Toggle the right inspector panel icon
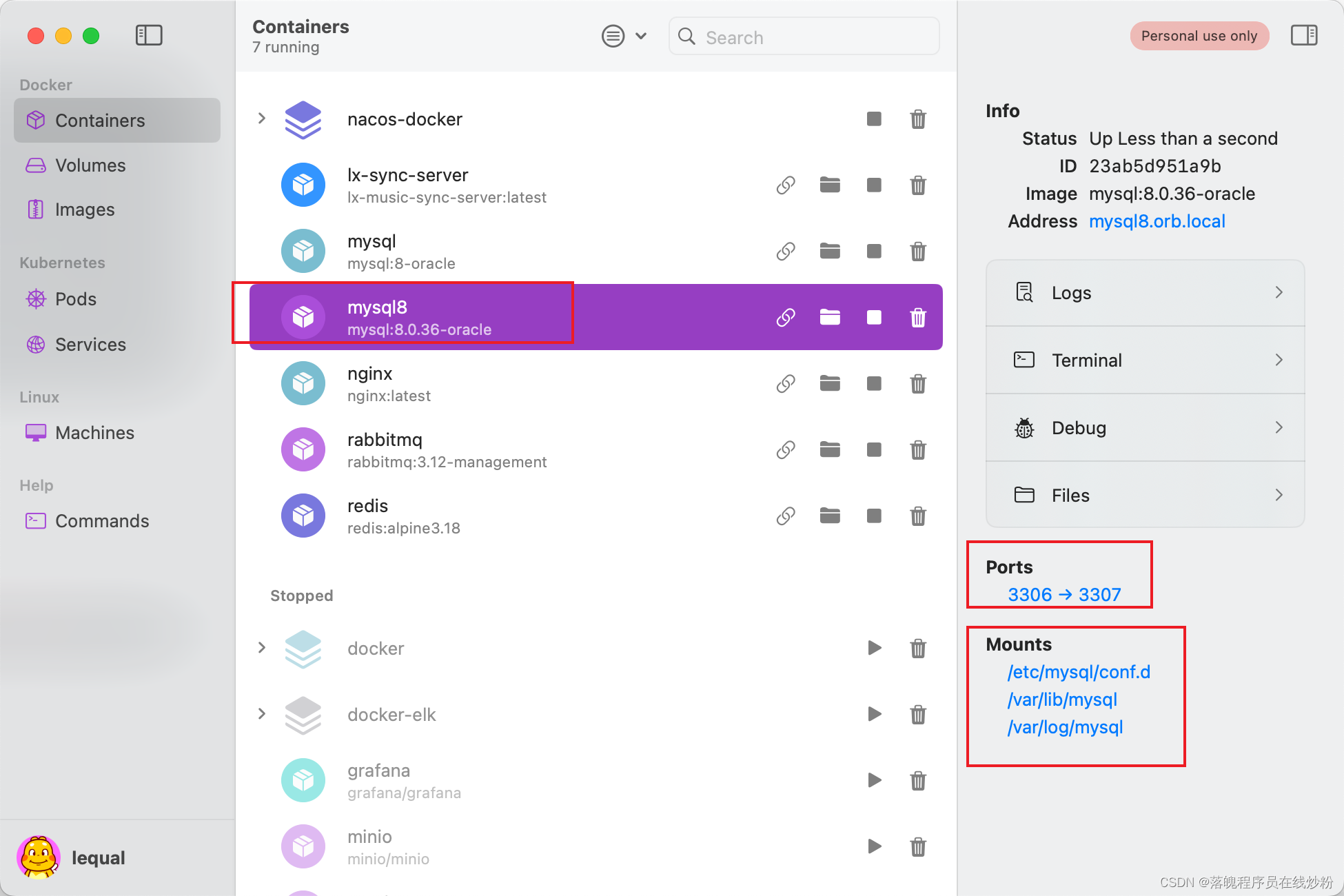1344x896 pixels. click(x=1303, y=35)
